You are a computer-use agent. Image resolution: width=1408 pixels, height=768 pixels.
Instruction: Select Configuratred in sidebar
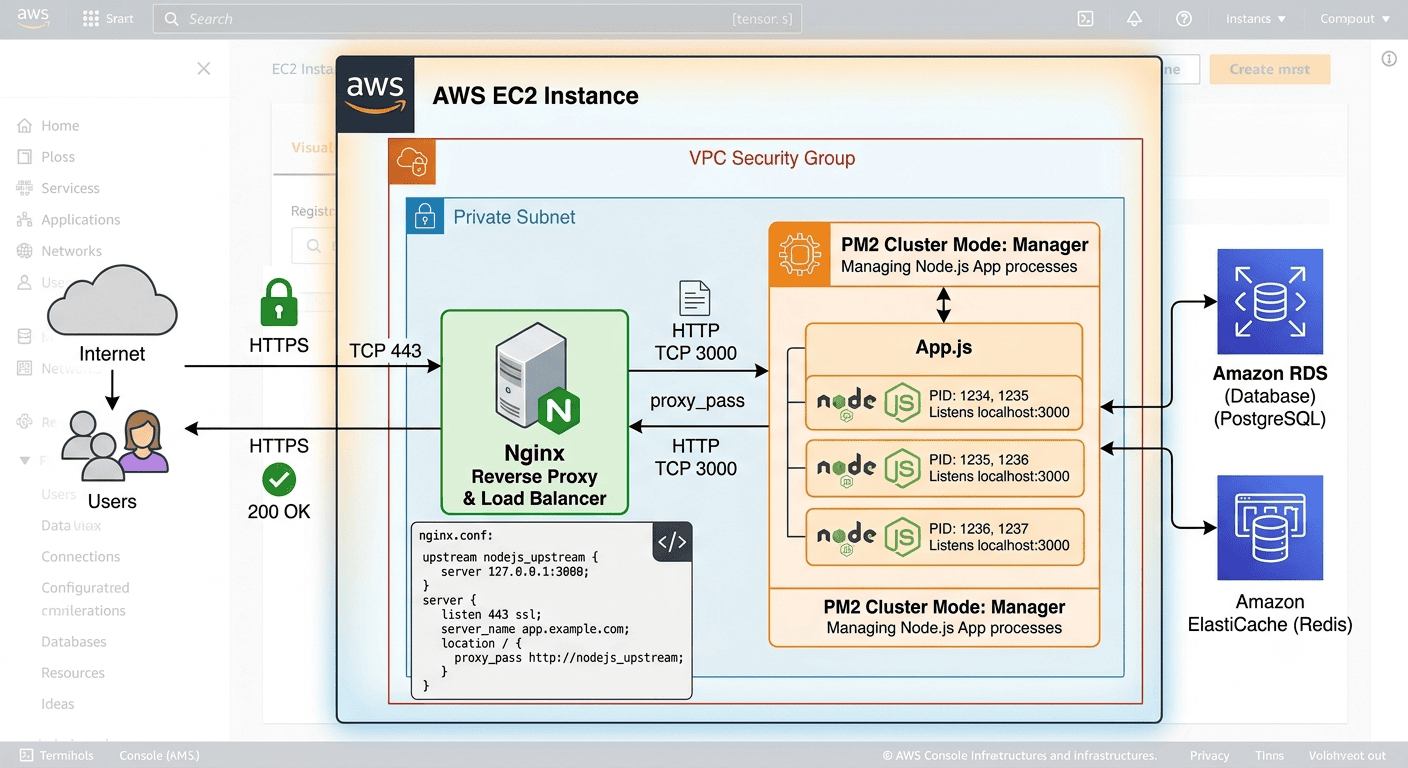pyautogui.click(x=85, y=588)
